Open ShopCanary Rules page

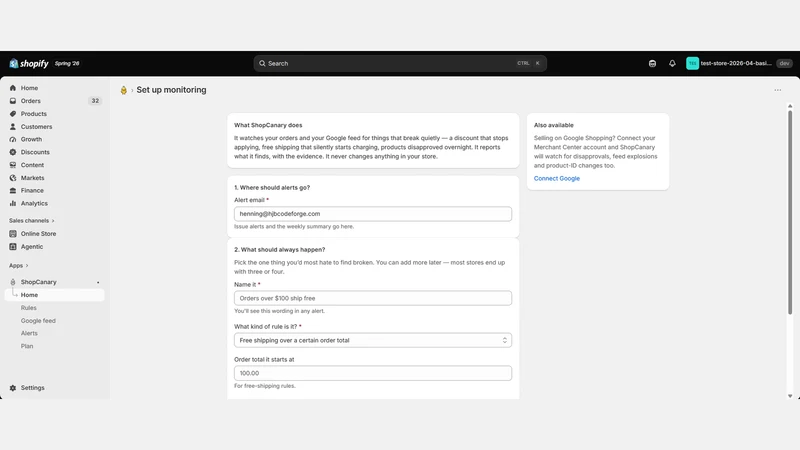(x=29, y=308)
